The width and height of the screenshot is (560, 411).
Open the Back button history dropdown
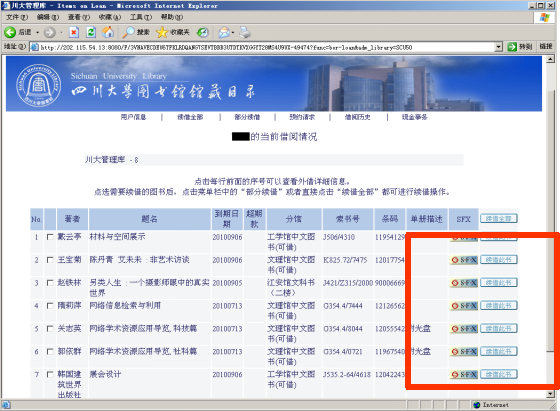pyautogui.click(x=38, y=32)
